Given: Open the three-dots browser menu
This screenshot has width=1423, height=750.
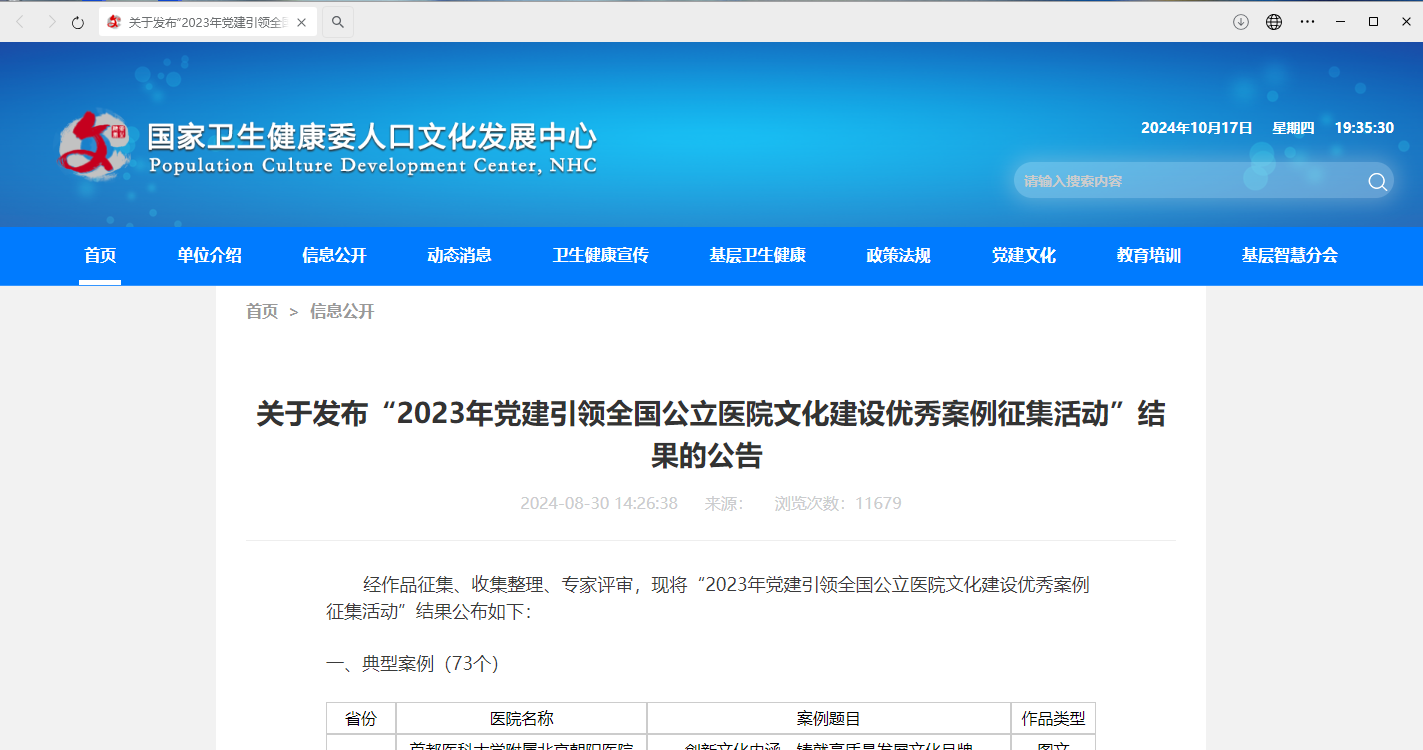Looking at the screenshot, I should 1307,22.
